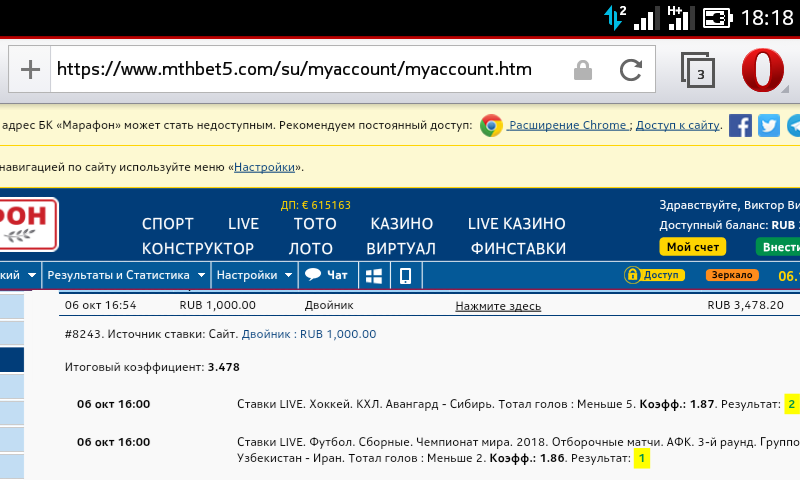Screen dimensions: 800x480
Task: Open the Twitter page icon
Action: pos(769,125)
